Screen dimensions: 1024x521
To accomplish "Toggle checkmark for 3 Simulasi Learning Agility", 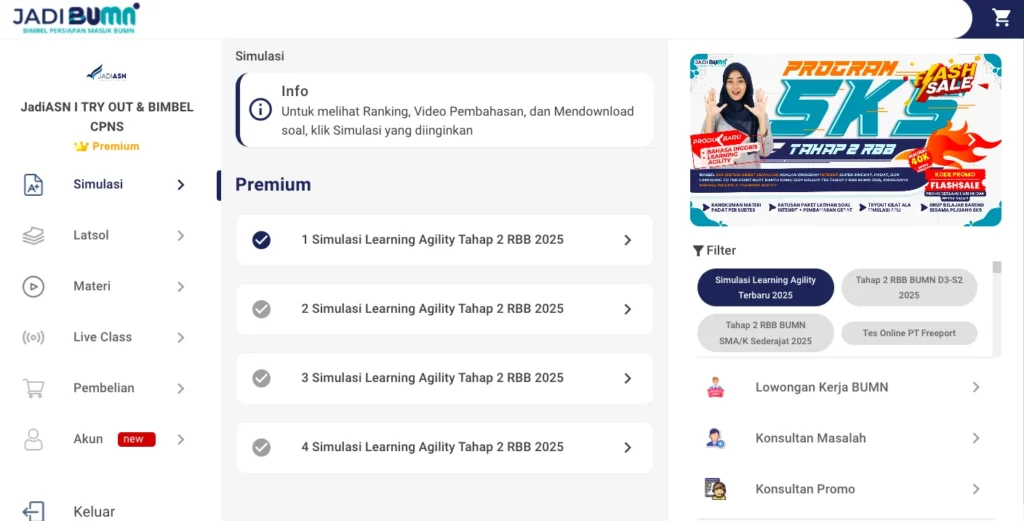I will tap(261, 379).
